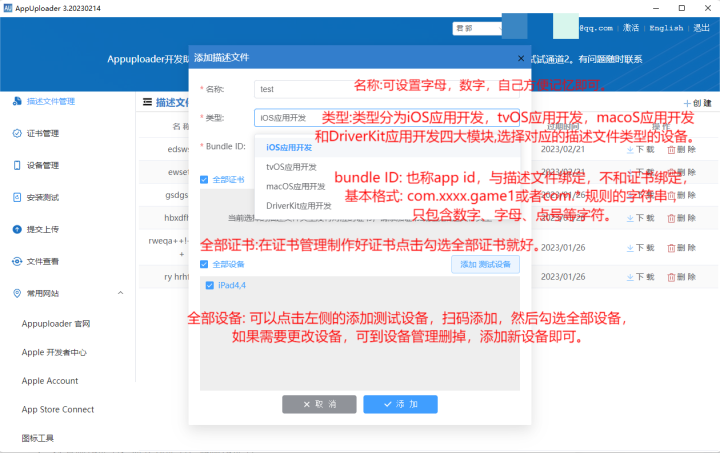Viewport: 720px width, 453px height.
Task: Collapse the 常用网站 section chevron
Action: (x=120, y=293)
